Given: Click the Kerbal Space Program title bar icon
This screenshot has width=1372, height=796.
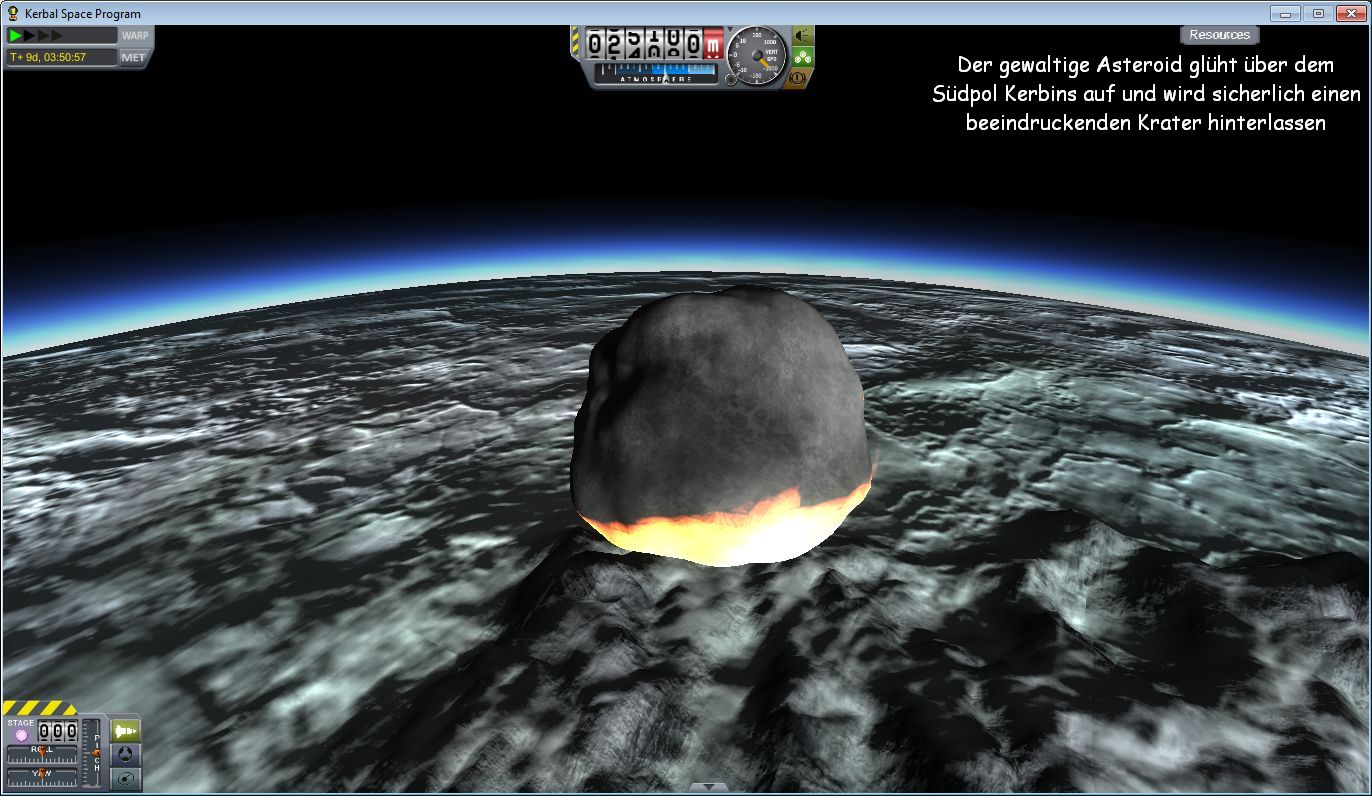Looking at the screenshot, I should (x=13, y=13).
